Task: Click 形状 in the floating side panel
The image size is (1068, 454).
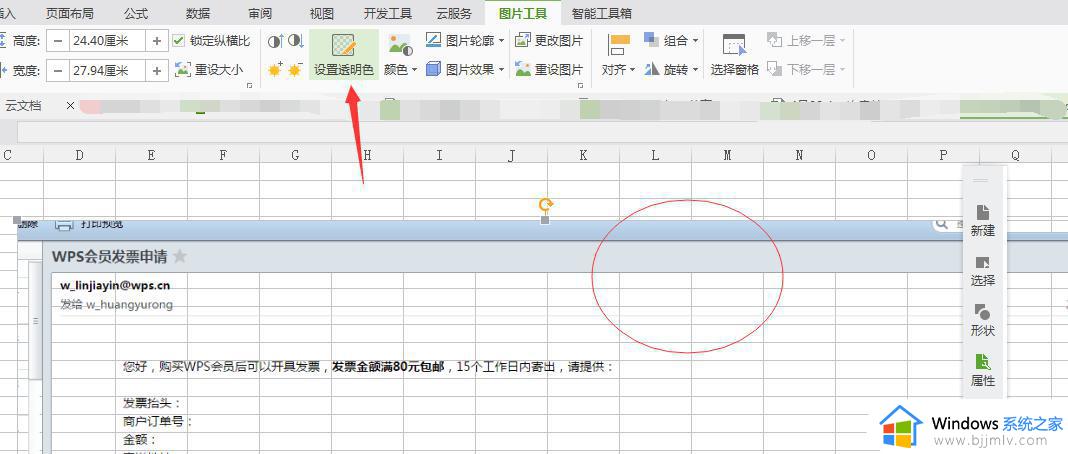Action: [982, 321]
